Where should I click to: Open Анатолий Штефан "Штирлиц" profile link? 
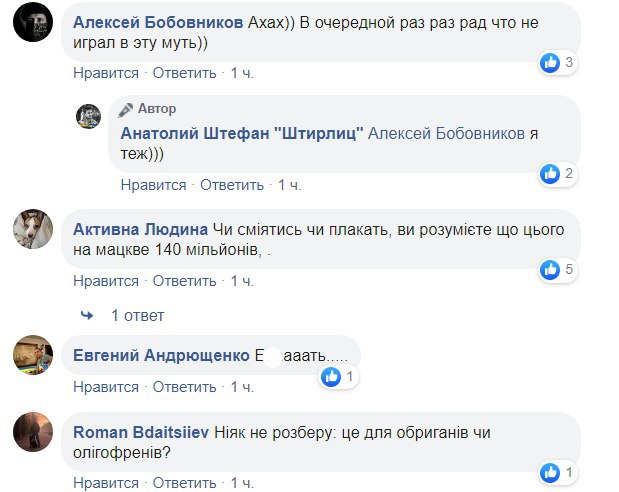pyautogui.click(x=242, y=134)
